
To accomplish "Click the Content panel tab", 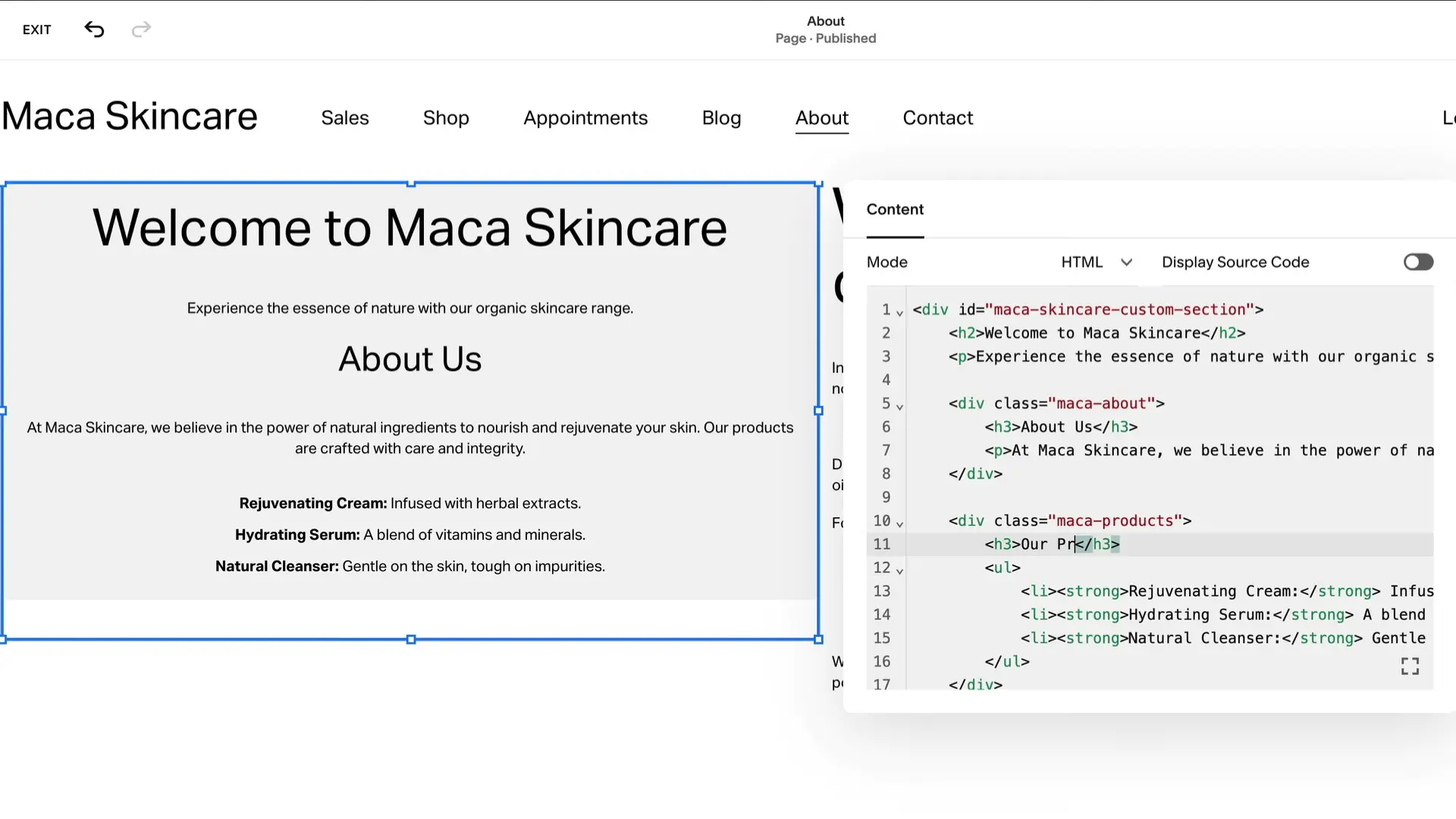I will (893, 209).
